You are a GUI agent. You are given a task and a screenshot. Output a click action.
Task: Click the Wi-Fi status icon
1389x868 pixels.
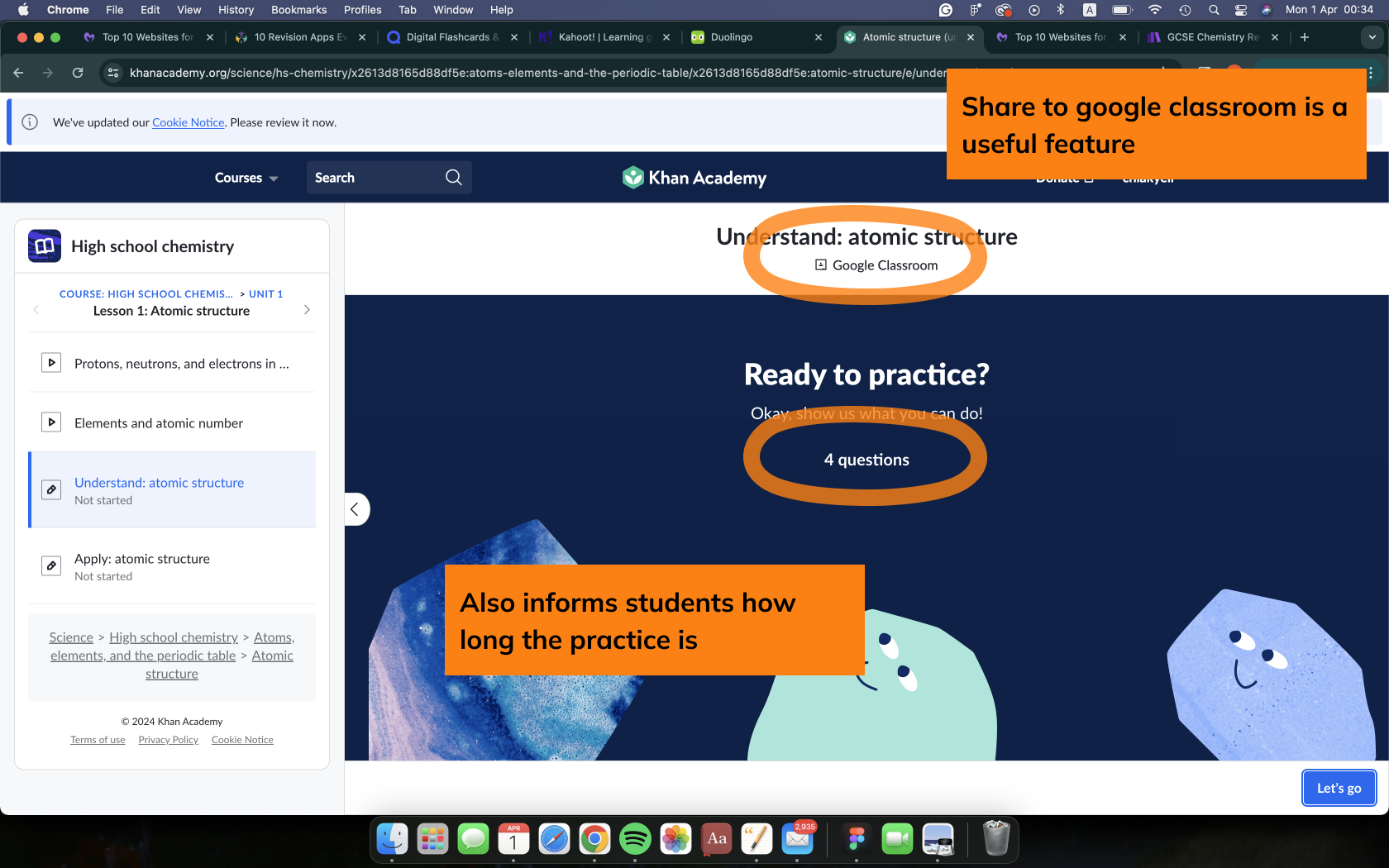point(1155,10)
